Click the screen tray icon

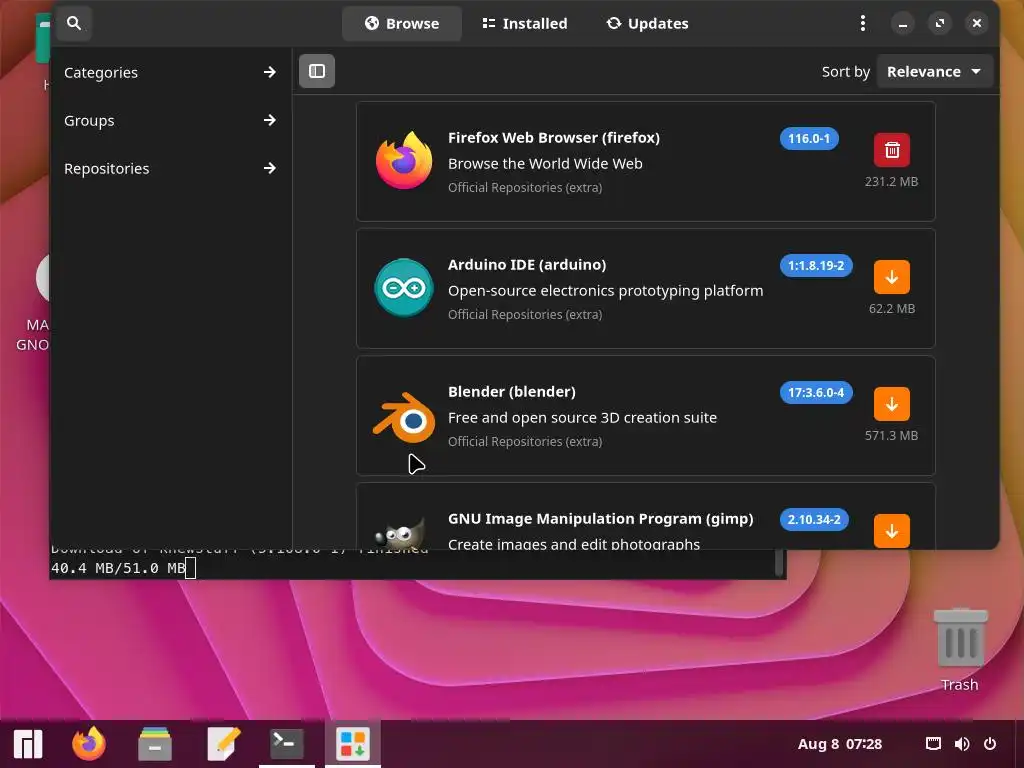tap(933, 744)
